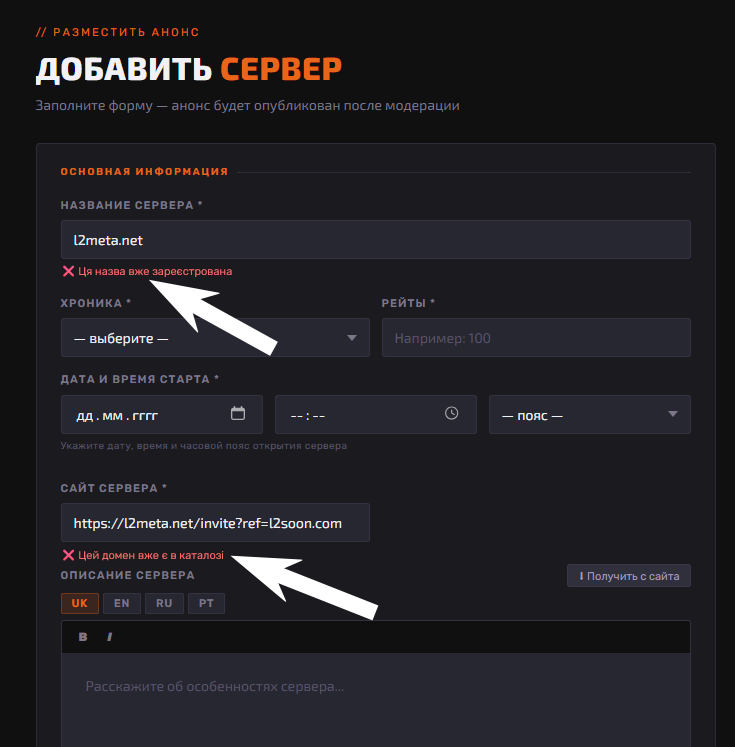This screenshot has height=747, width=735.
Task: Click into the server description text area
Action: pyautogui.click(x=376, y=700)
